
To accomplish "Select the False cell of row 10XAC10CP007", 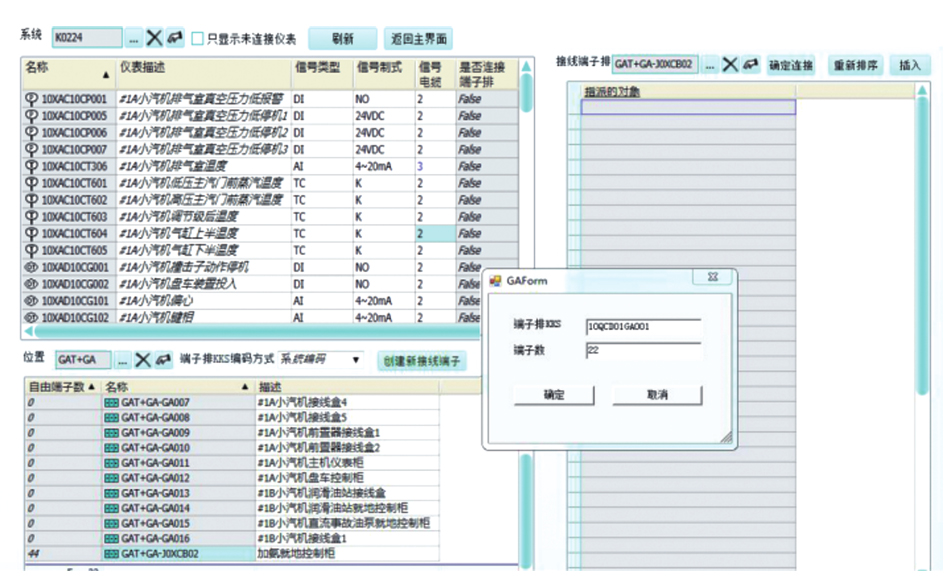I will coord(486,150).
